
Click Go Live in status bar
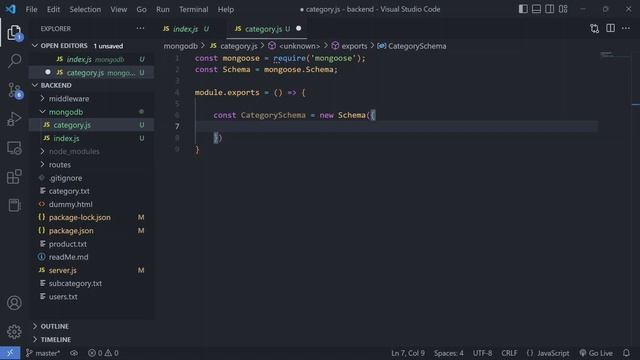coord(596,353)
